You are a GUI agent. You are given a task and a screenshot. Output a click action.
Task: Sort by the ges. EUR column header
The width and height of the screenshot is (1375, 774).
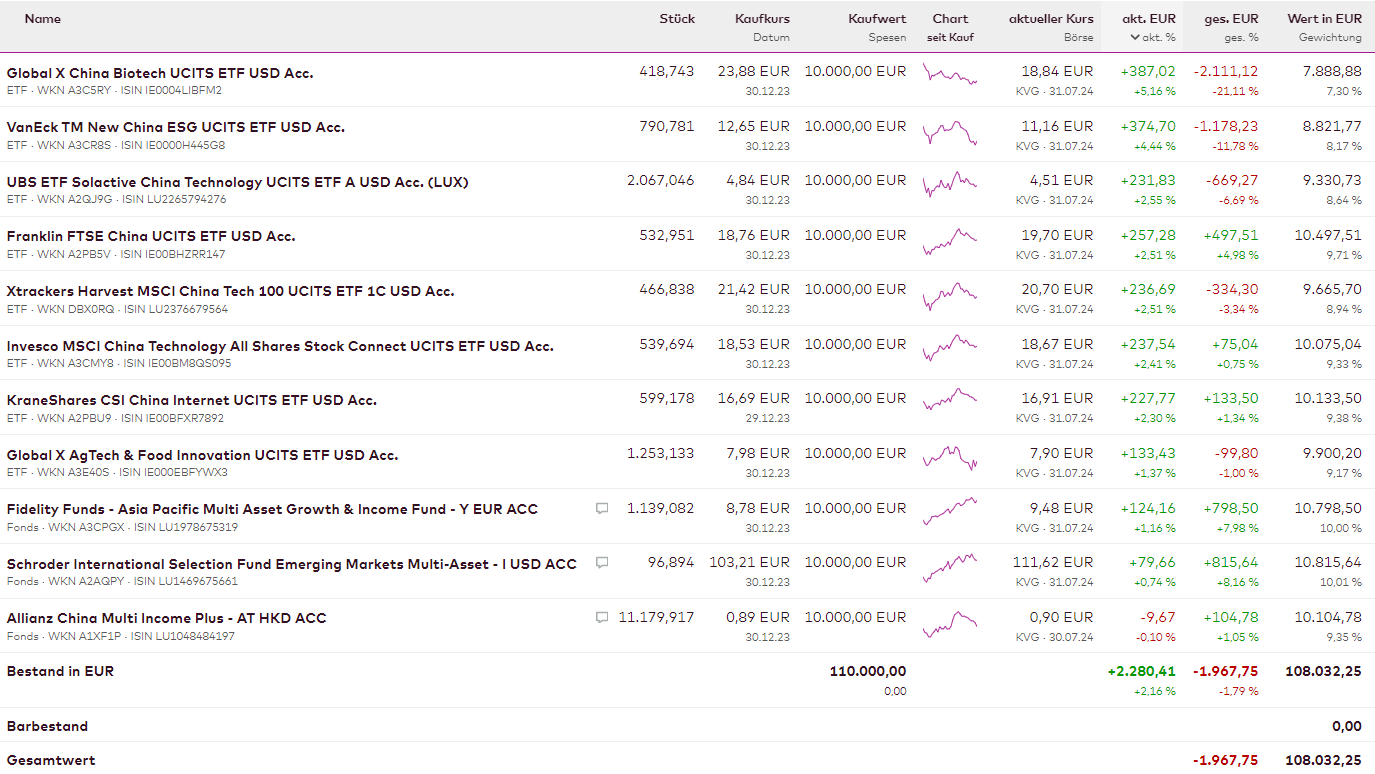(x=1231, y=18)
